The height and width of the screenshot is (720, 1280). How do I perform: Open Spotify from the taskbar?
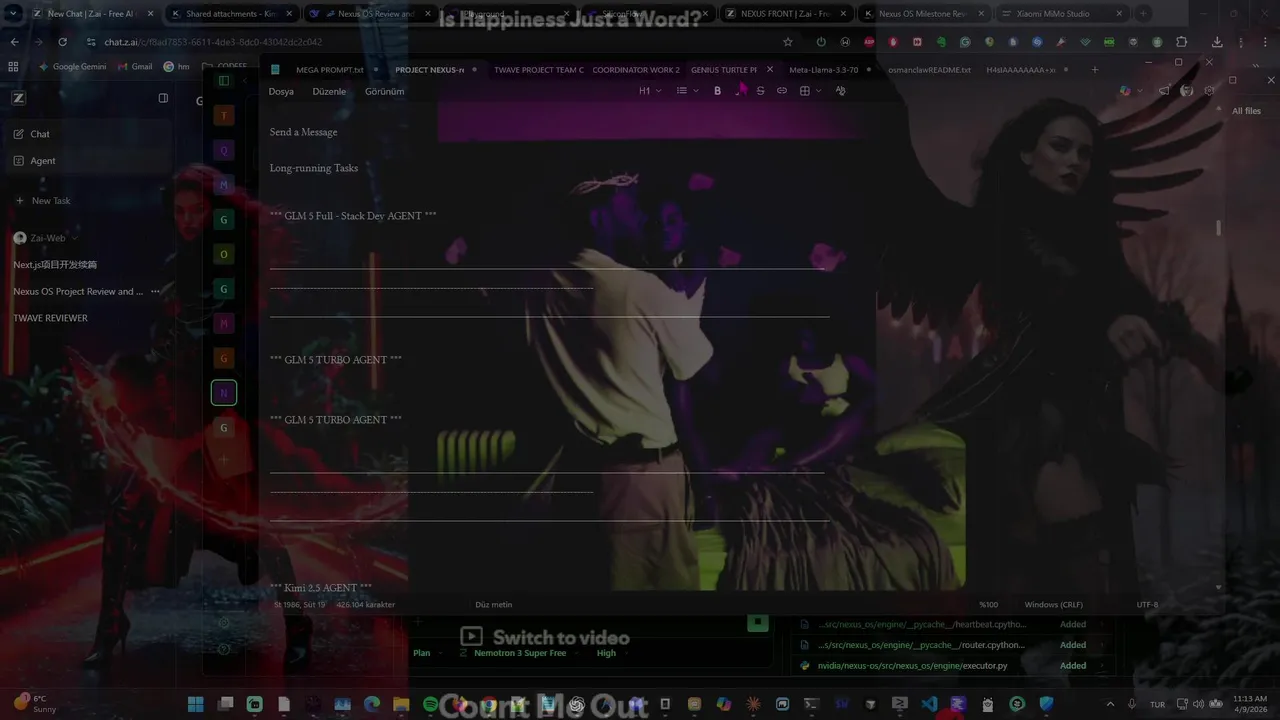[430, 704]
